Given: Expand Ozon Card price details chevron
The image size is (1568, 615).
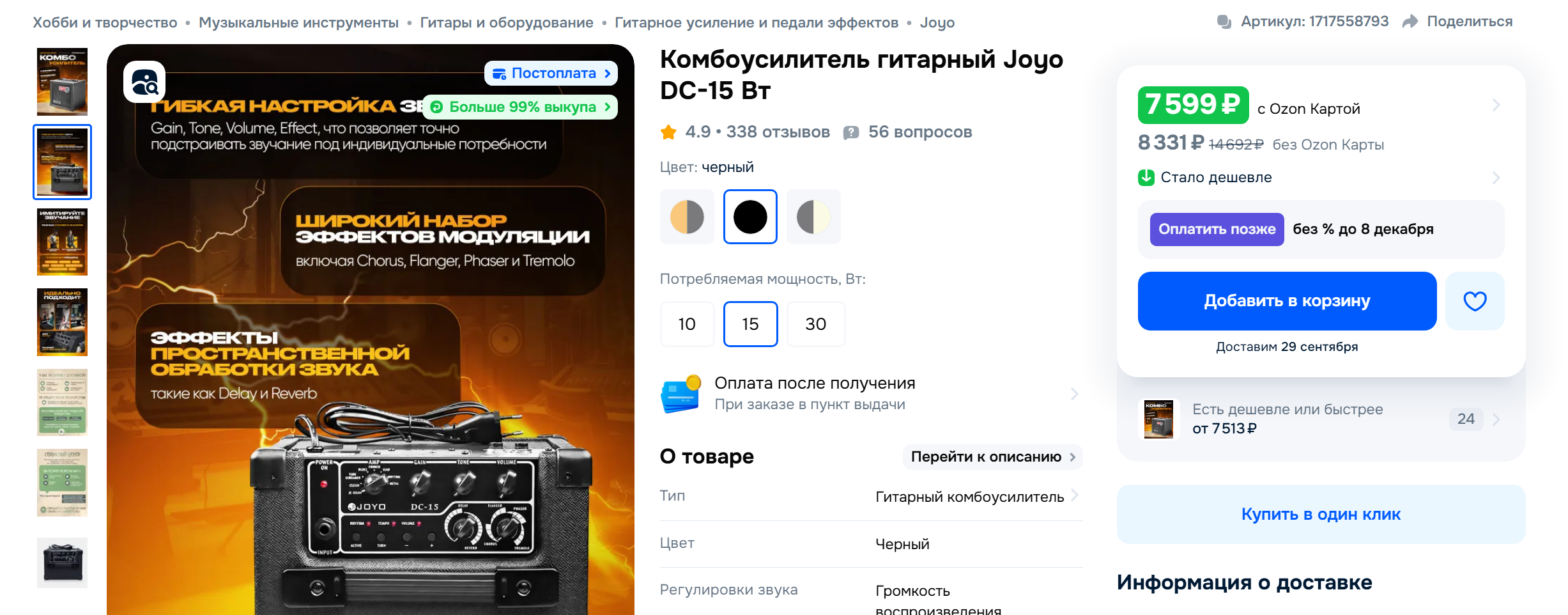Looking at the screenshot, I should [x=1496, y=105].
